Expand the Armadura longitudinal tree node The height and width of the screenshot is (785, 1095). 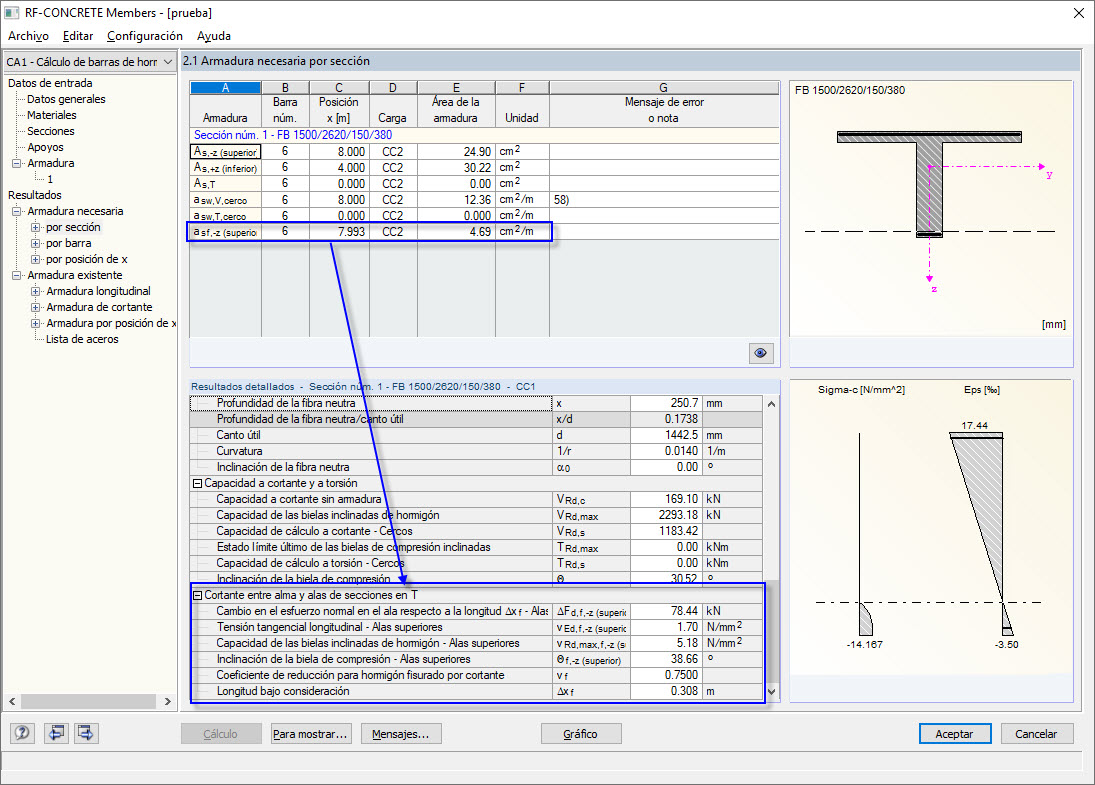click(x=36, y=291)
